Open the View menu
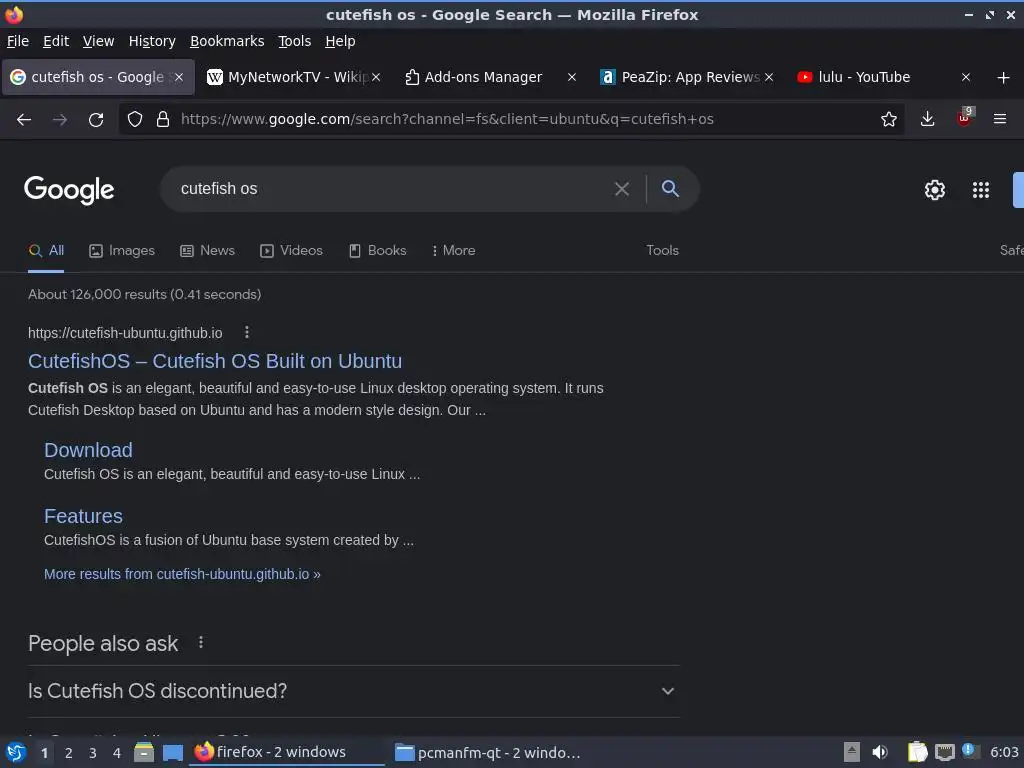Screen dimensions: 1024x768 (x=98, y=41)
